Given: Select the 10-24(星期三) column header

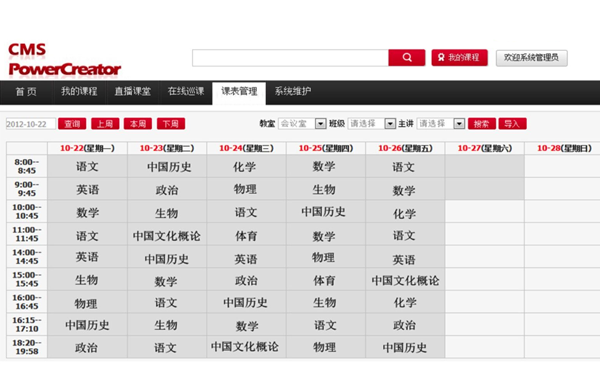Looking at the screenshot, I should pyautogui.click(x=246, y=148).
